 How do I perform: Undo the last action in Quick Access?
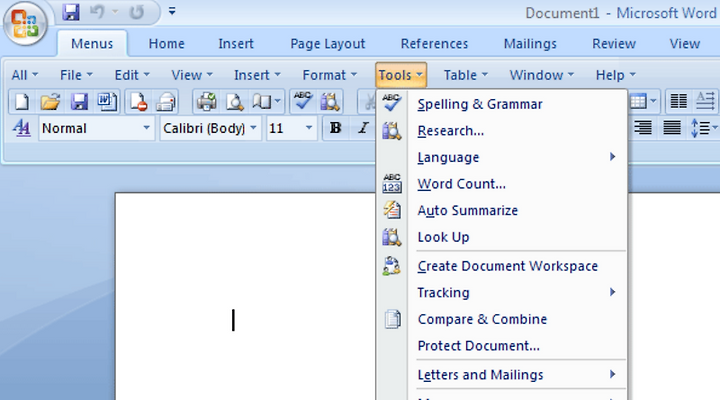click(x=96, y=12)
